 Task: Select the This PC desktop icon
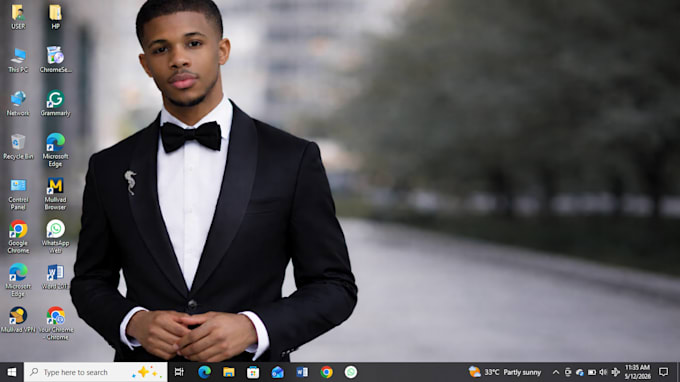click(18, 60)
